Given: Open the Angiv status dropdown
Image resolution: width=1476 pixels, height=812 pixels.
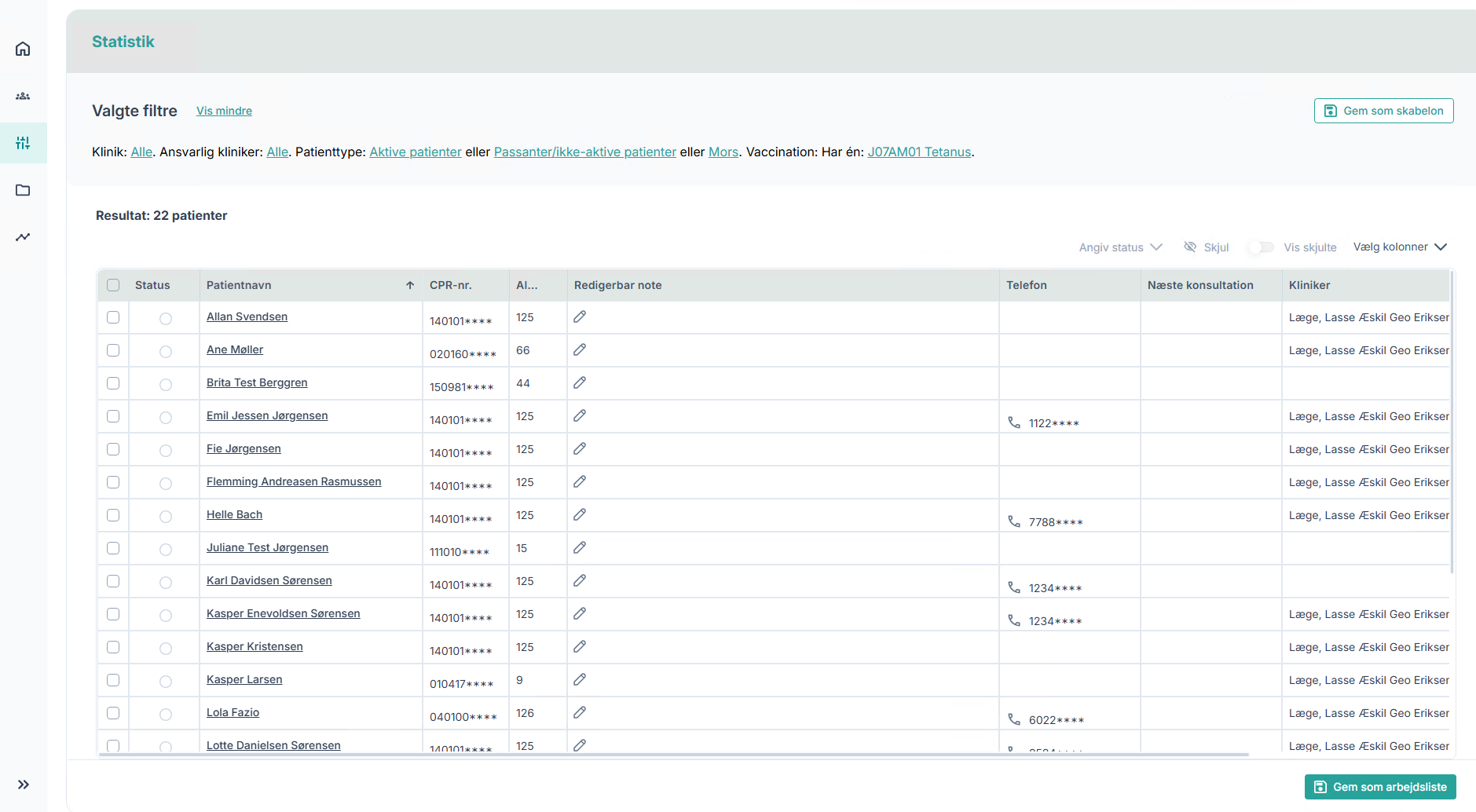Looking at the screenshot, I should tap(1120, 247).
